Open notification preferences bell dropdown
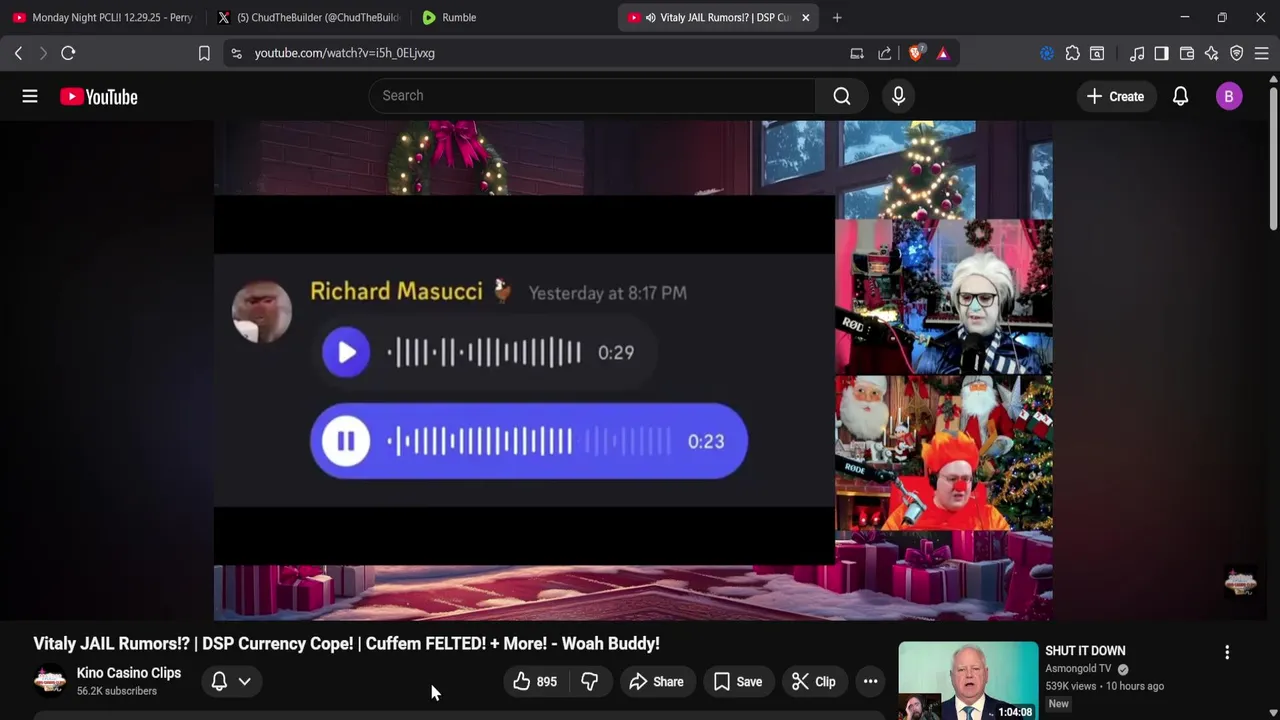Screen dimensions: 1280x720 pos(231,682)
